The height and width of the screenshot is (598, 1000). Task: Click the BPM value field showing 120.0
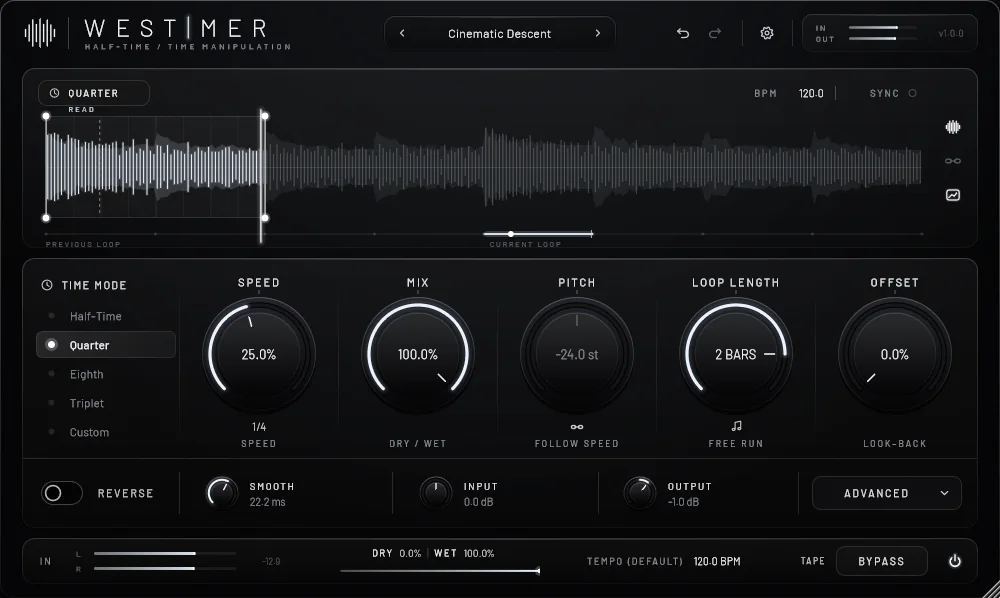tap(811, 93)
